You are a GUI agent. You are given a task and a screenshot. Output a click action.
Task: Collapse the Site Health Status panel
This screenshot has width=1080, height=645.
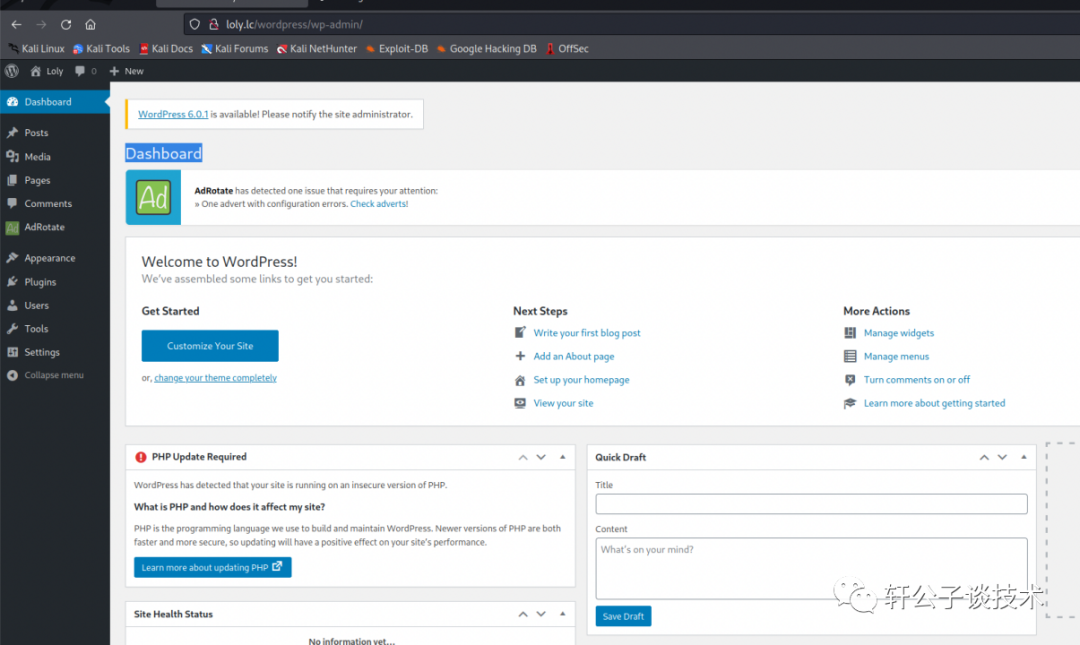(x=563, y=614)
